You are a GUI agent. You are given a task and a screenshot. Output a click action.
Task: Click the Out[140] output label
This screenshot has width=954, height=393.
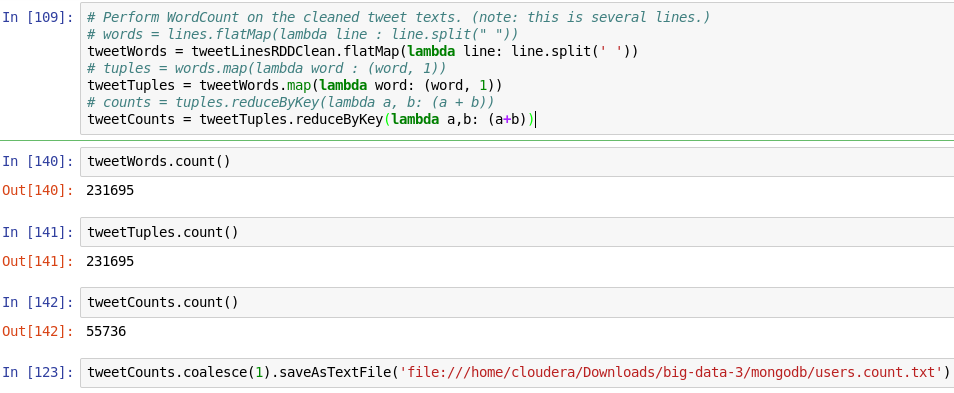tap(38, 191)
